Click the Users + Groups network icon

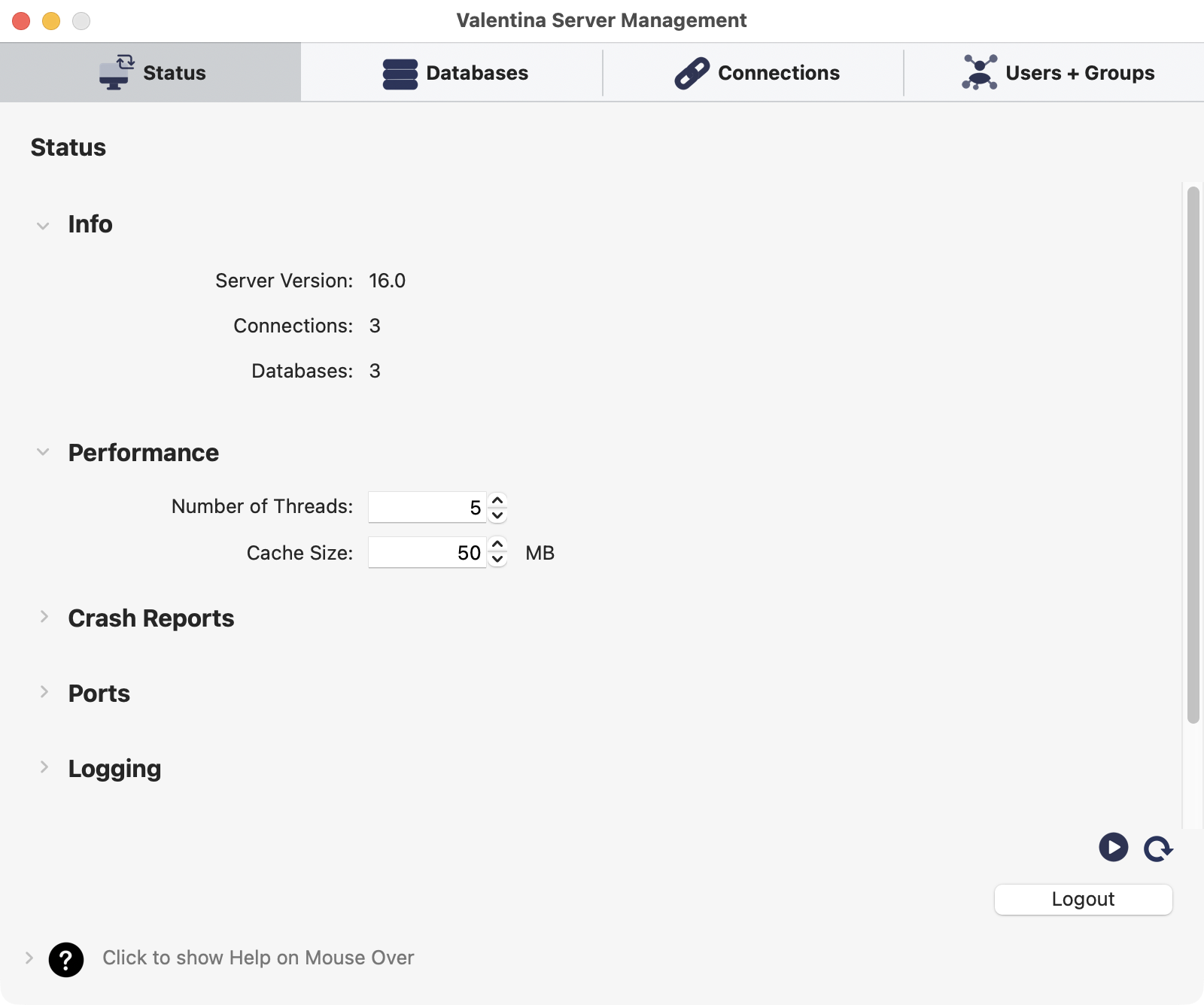coord(979,72)
